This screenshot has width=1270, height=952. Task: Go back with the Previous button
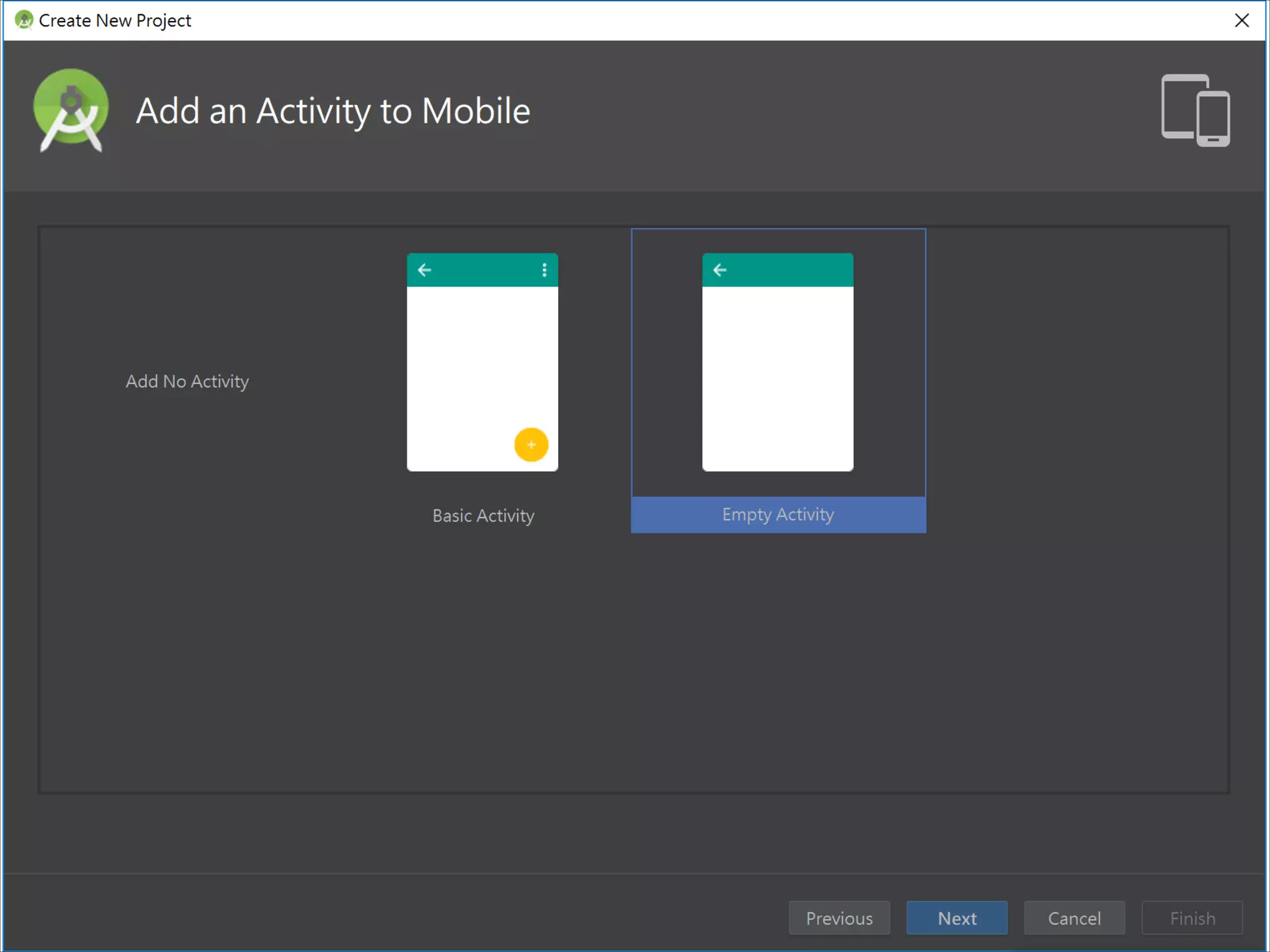point(839,918)
